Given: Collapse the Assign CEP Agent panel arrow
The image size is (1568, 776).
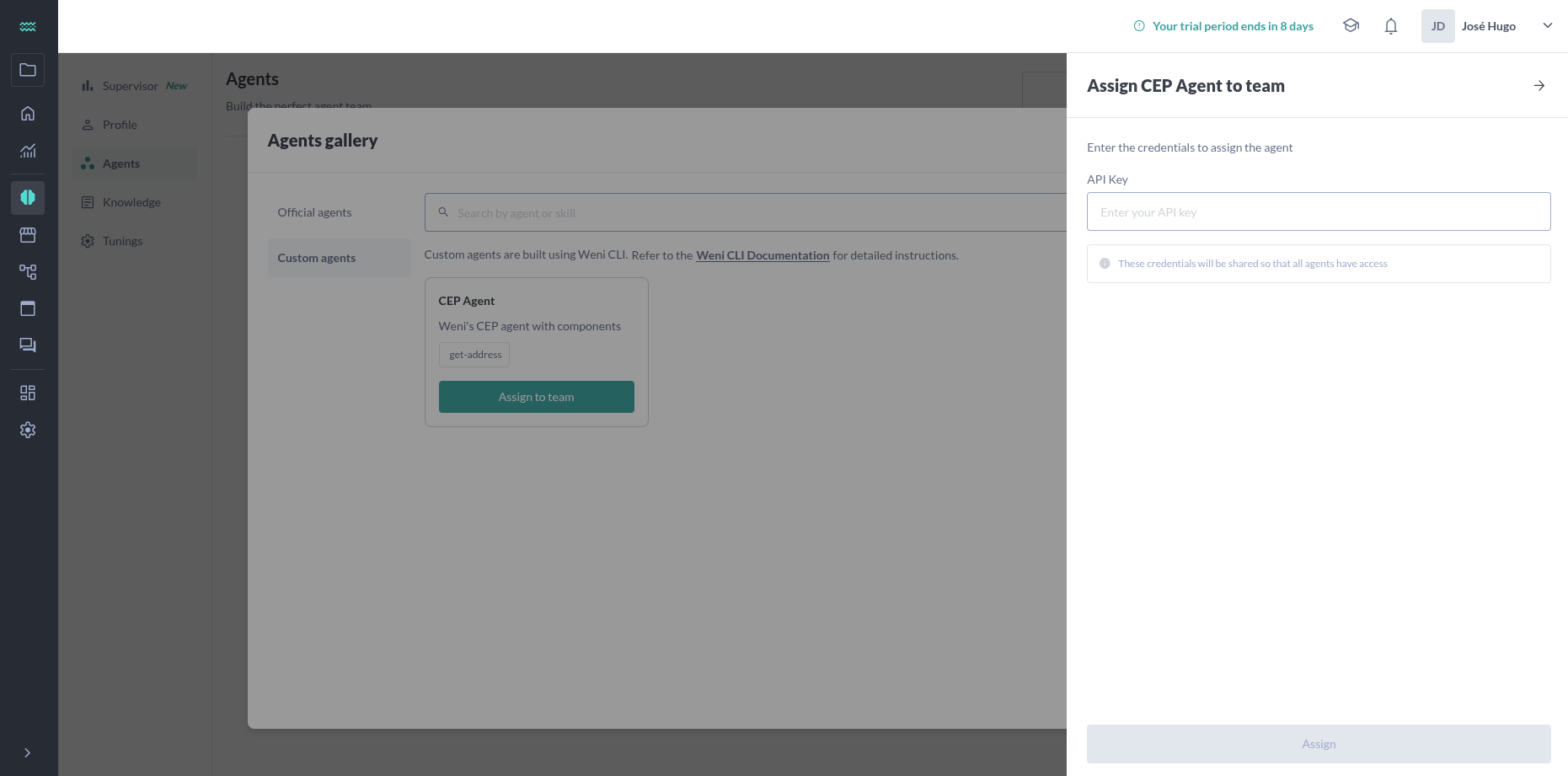Looking at the screenshot, I should [x=1539, y=86].
